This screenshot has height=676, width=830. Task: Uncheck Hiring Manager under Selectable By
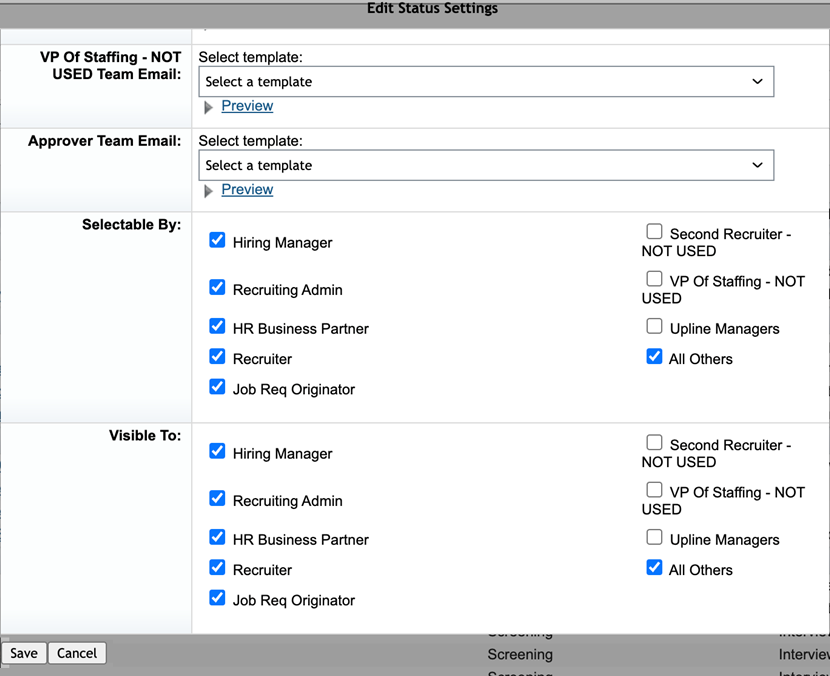click(217, 240)
